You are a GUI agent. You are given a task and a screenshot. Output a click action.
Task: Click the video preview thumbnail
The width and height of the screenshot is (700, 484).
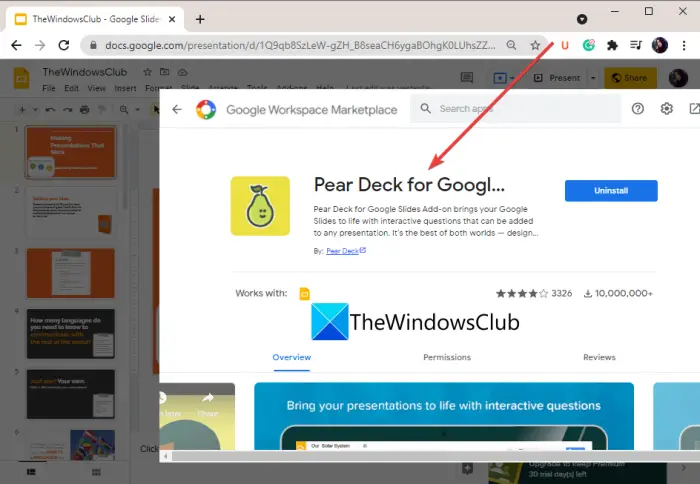pyautogui.click(x=197, y=416)
